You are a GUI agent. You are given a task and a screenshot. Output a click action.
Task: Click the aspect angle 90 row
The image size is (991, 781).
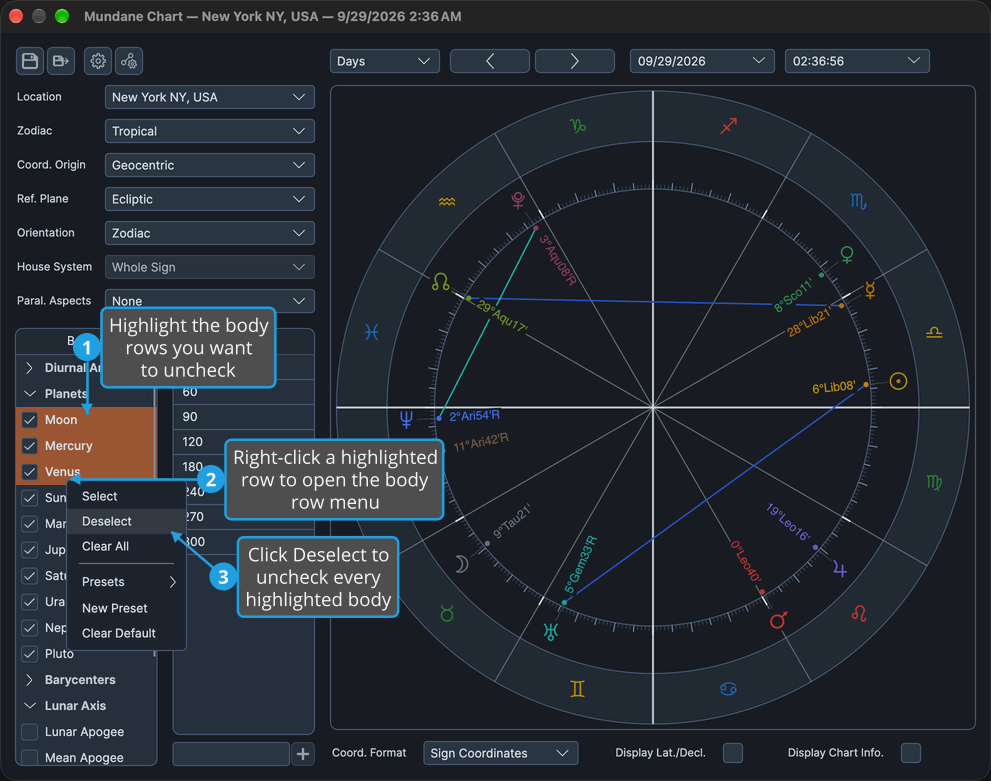tap(244, 417)
